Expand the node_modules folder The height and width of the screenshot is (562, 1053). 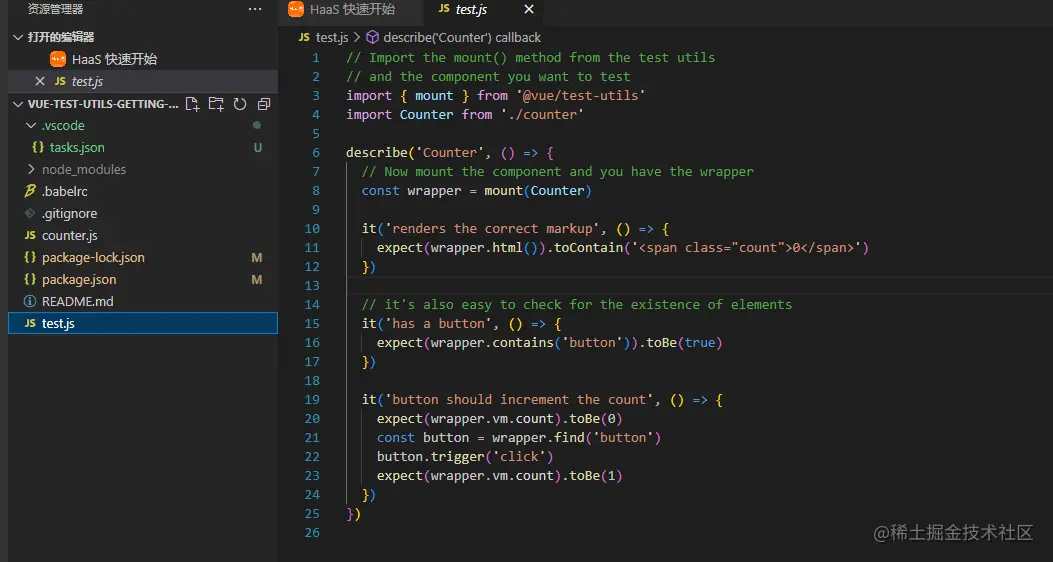(x=31, y=169)
